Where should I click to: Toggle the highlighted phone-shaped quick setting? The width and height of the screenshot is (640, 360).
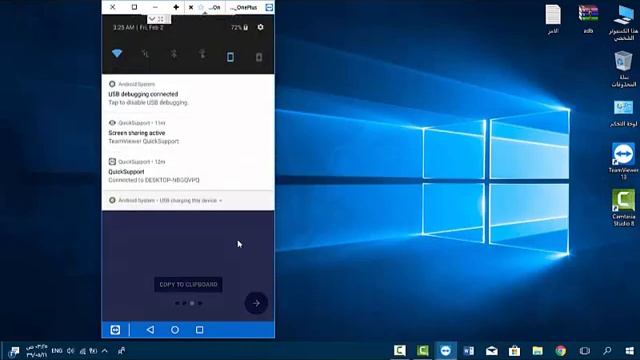pos(230,57)
